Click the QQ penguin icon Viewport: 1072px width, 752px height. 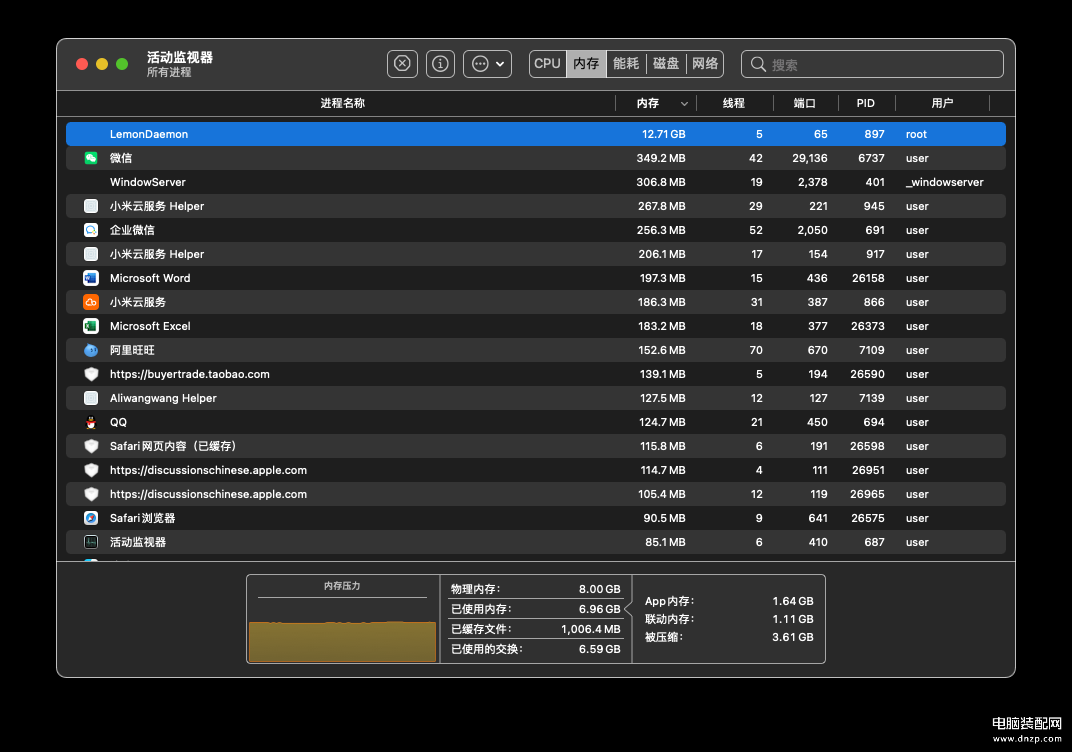point(91,422)
